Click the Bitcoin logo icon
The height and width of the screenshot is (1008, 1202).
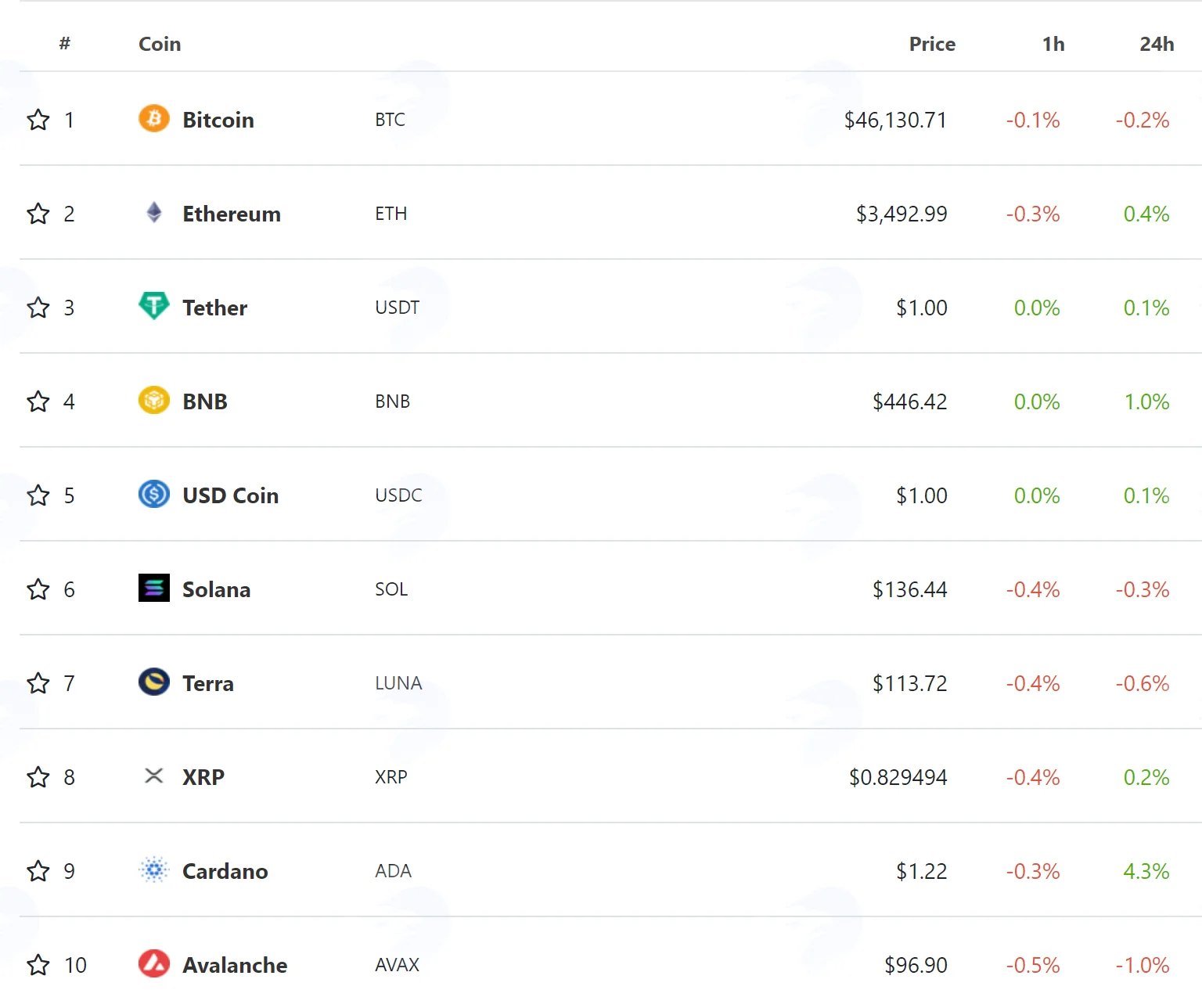coord(154,118)
